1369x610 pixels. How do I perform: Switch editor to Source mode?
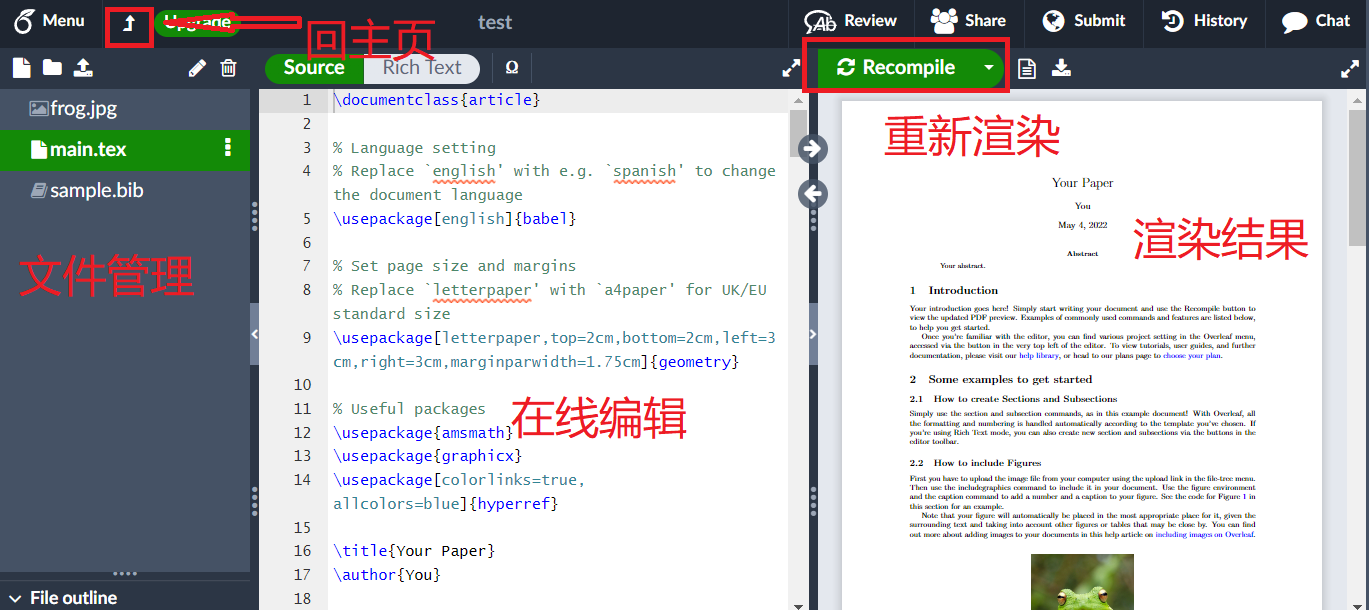(x=314, y=68)
